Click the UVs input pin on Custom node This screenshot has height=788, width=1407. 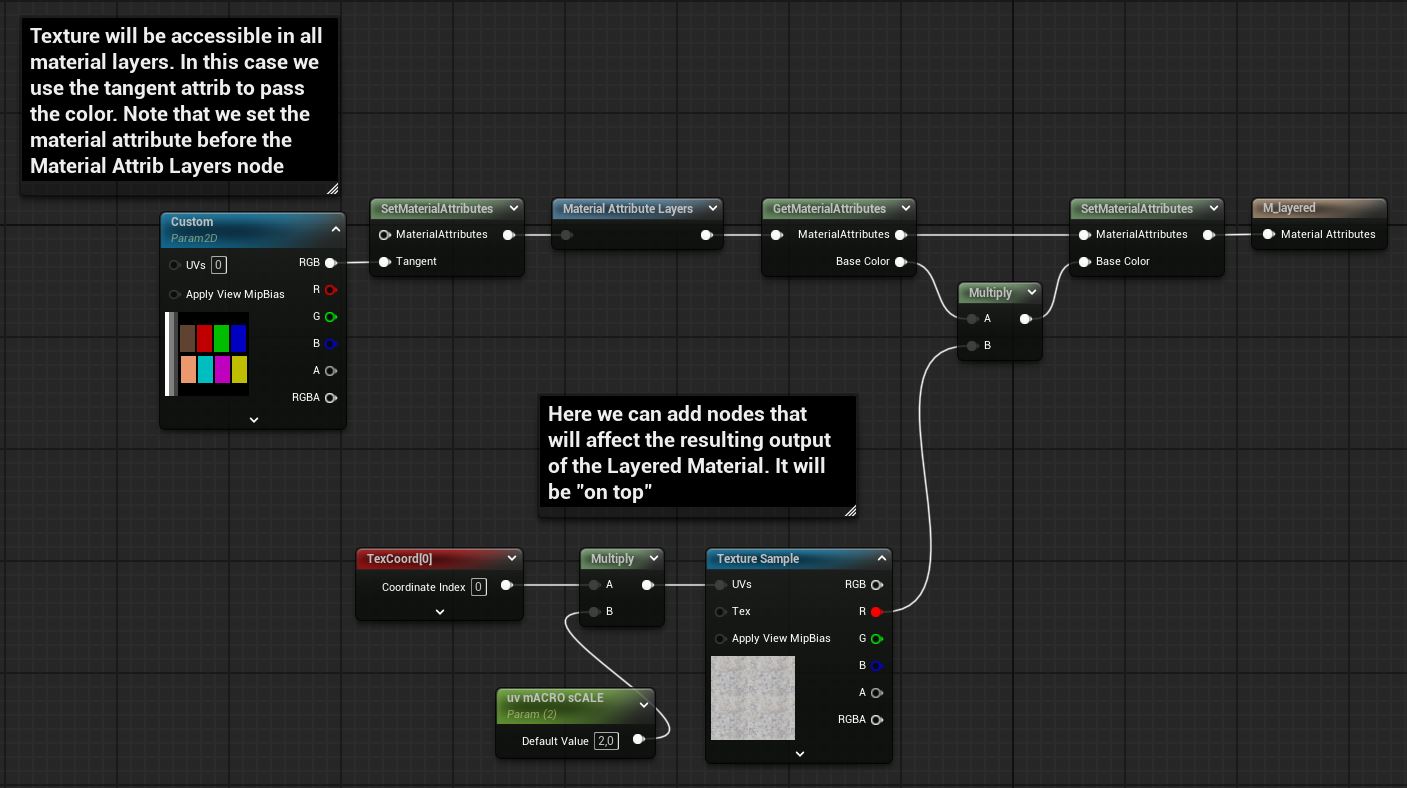click(x=175, y=265)
